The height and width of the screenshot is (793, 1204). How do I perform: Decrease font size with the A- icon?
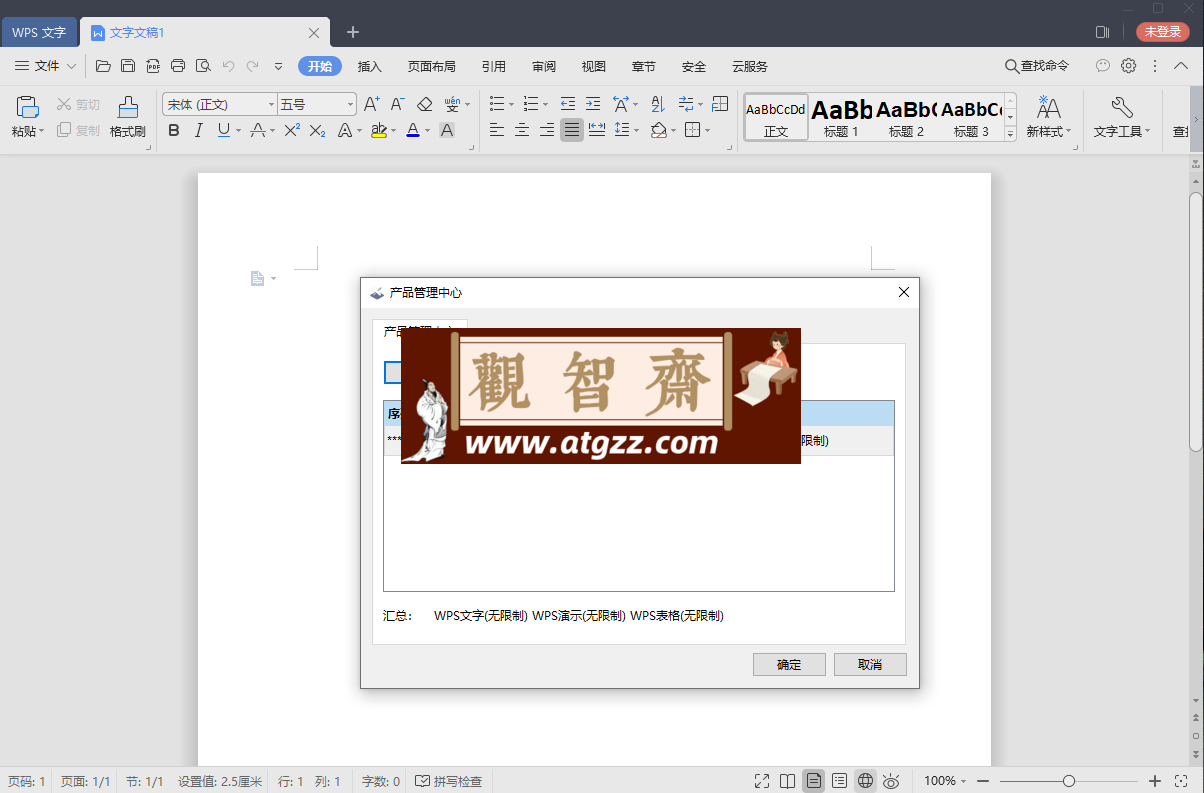click(397, 104)
